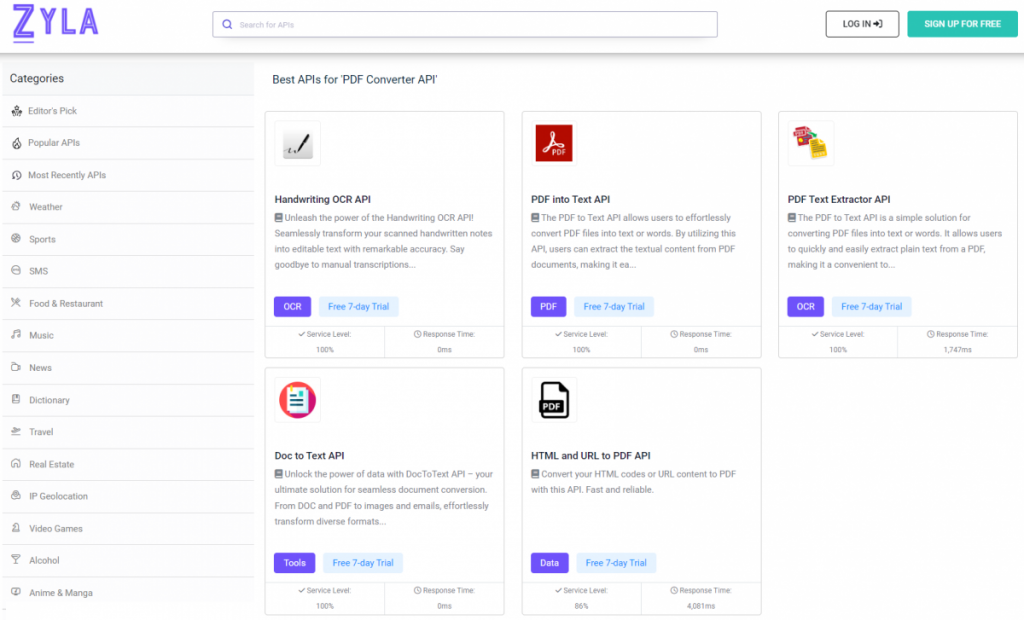Open HTML and URL to PDF API title
Viewport: 1024px width, 620px height.
click(590, 455)
